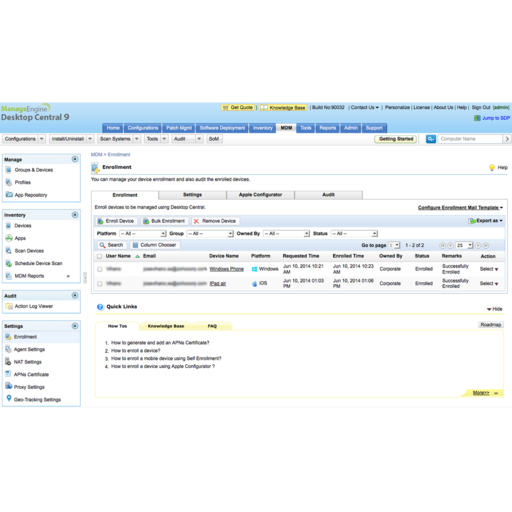Open Select action for Windows Phone row
Viewport: 512px width, 512px height.
(x=489, y=269)
